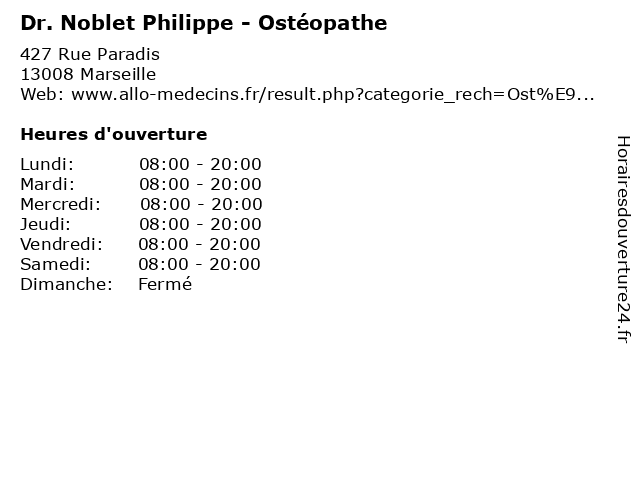
Task: Select the Dimanche day label
Action: pos(66,284)
